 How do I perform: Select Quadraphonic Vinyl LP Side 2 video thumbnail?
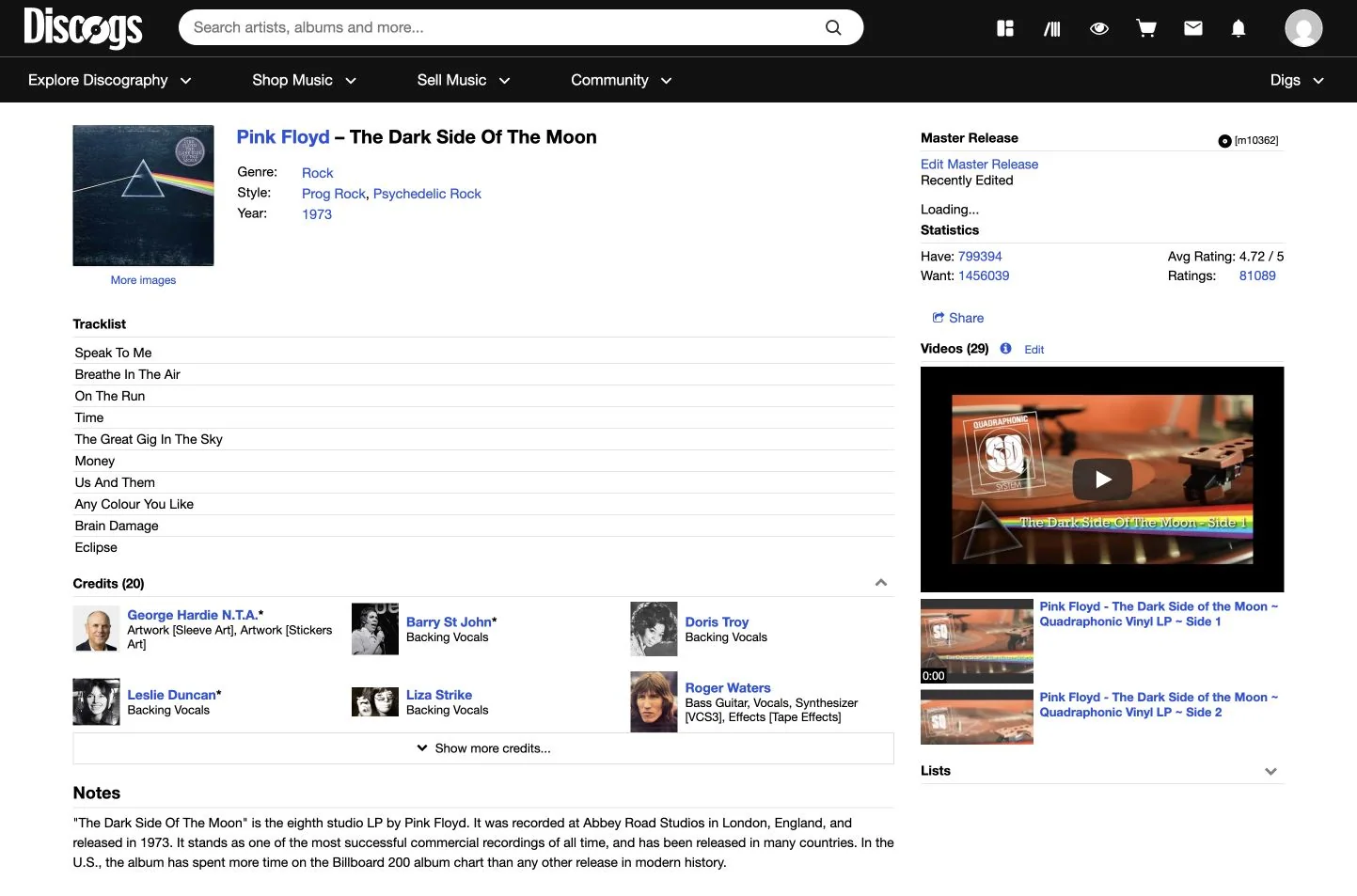click(x=977, y=717)
